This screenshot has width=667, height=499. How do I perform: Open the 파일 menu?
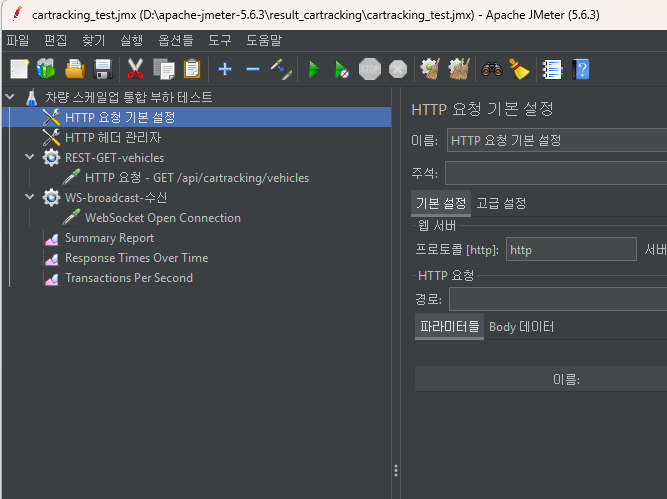pyautogui.click(x=18, y=40)
